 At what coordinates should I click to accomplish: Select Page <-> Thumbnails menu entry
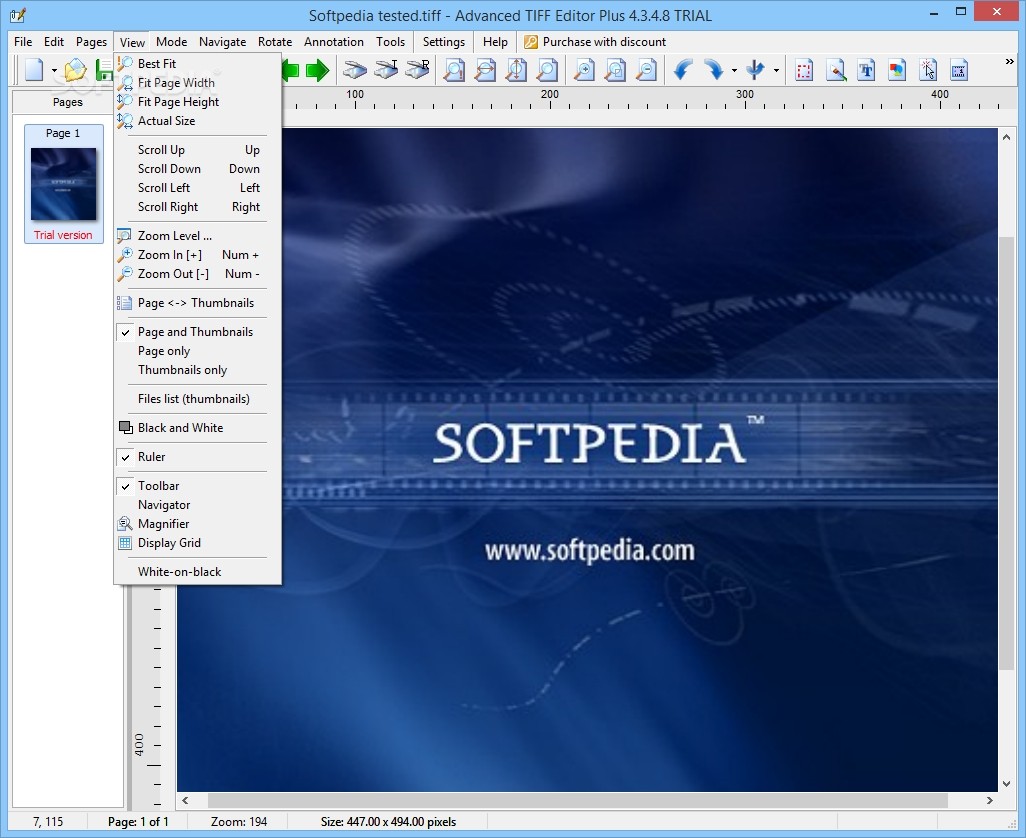[198, 302]
